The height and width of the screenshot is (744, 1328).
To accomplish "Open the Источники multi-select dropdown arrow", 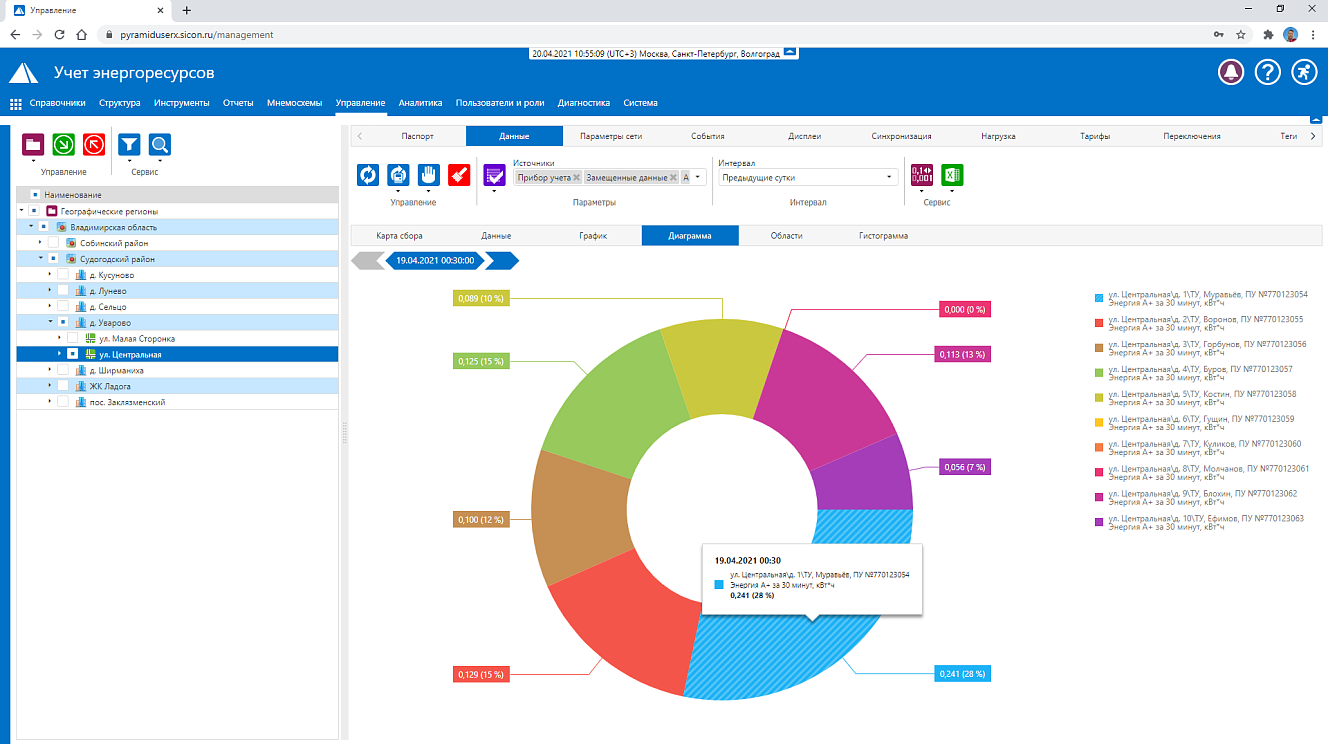I will click(x=699, y=177).
